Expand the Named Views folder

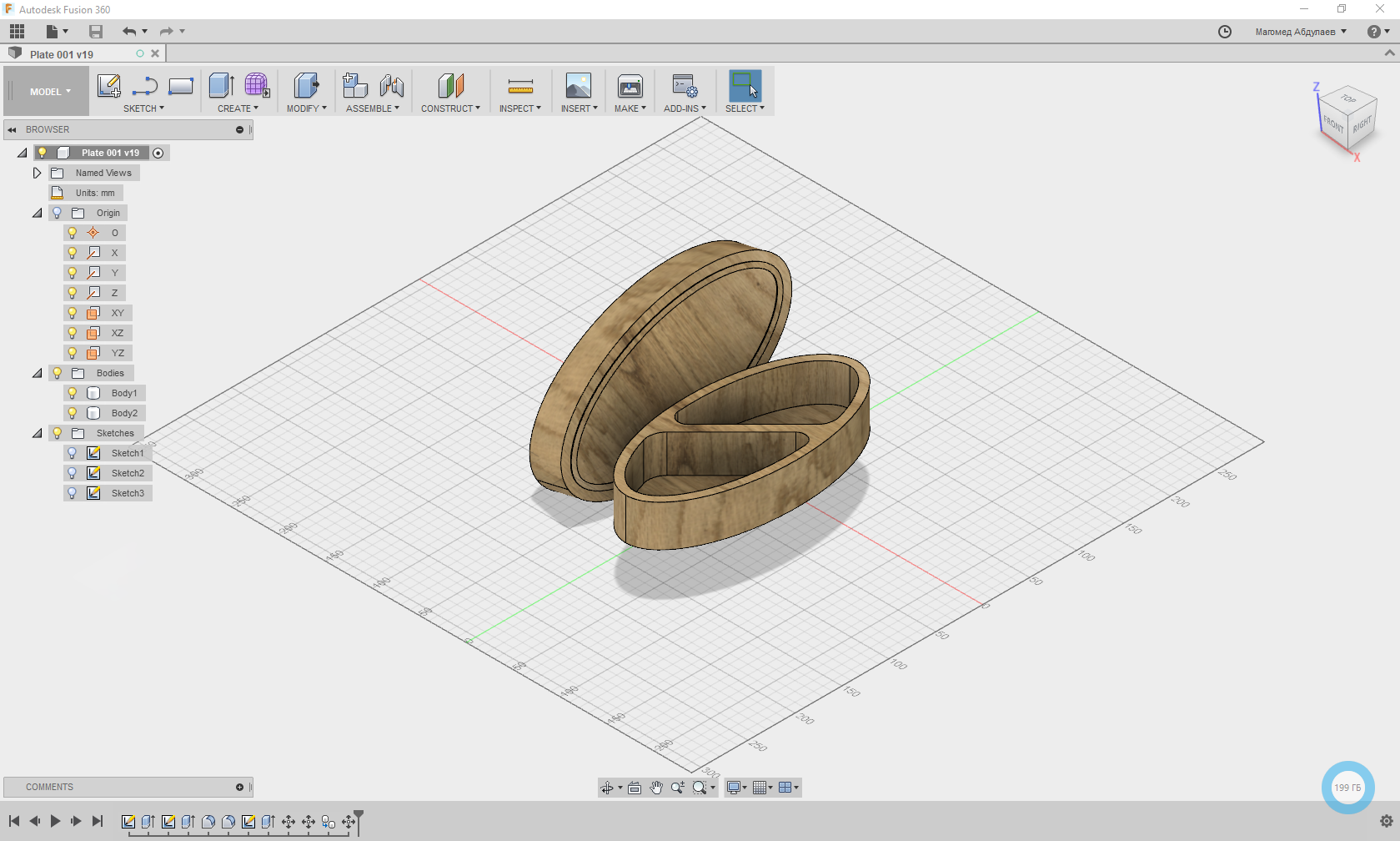(x=37, y=173)
